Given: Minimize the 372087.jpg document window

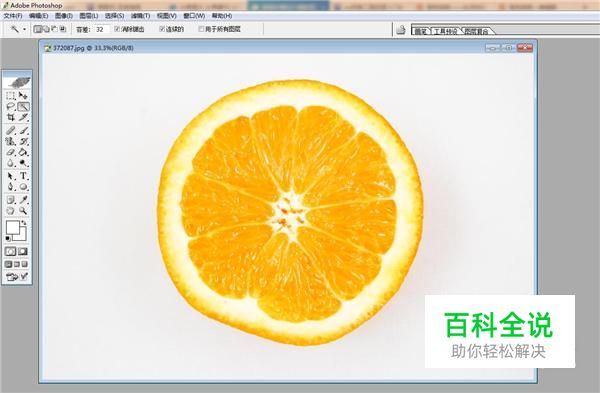Looking at the screenshot, I should tap(492, 48).
